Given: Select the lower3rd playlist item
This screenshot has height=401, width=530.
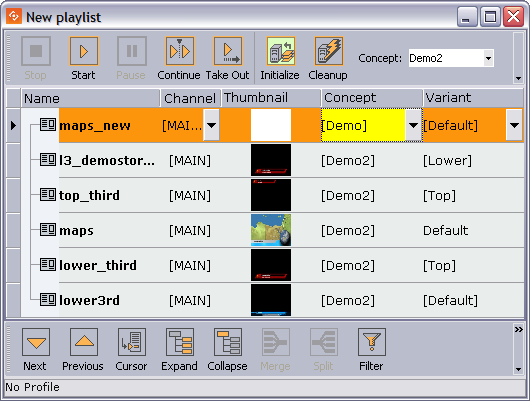Looking at the screenshot, I should [x=90, y=301].
